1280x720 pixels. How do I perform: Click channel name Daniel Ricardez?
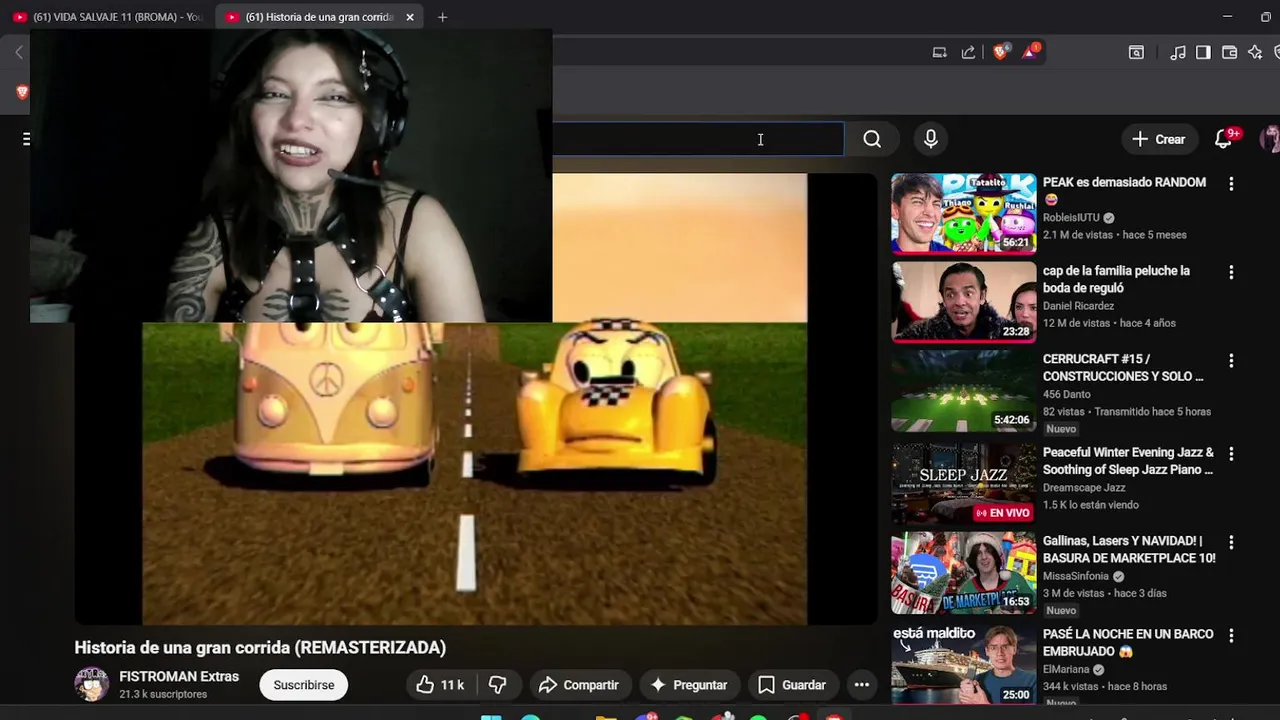pyautogui.click(x=1078, y=306)
